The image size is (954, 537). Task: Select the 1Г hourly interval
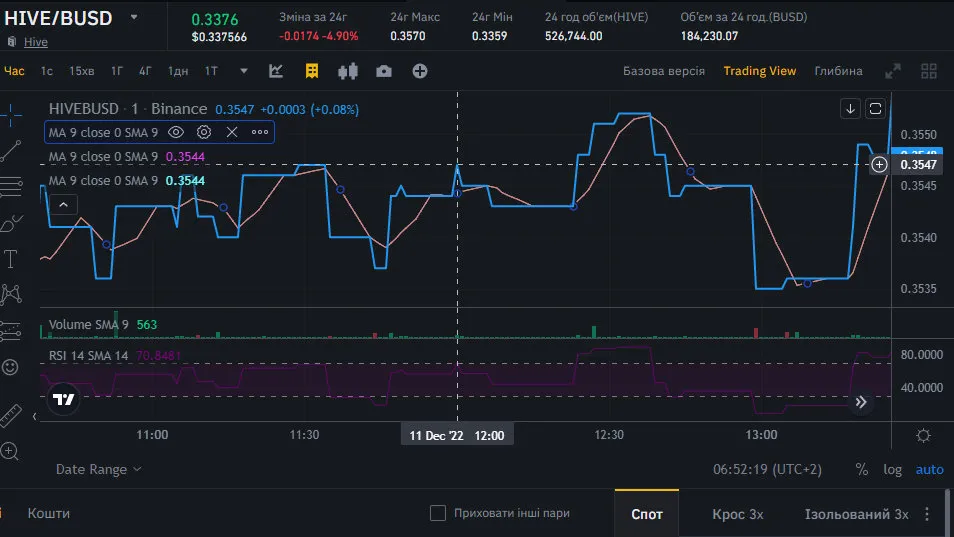[117, 71]
